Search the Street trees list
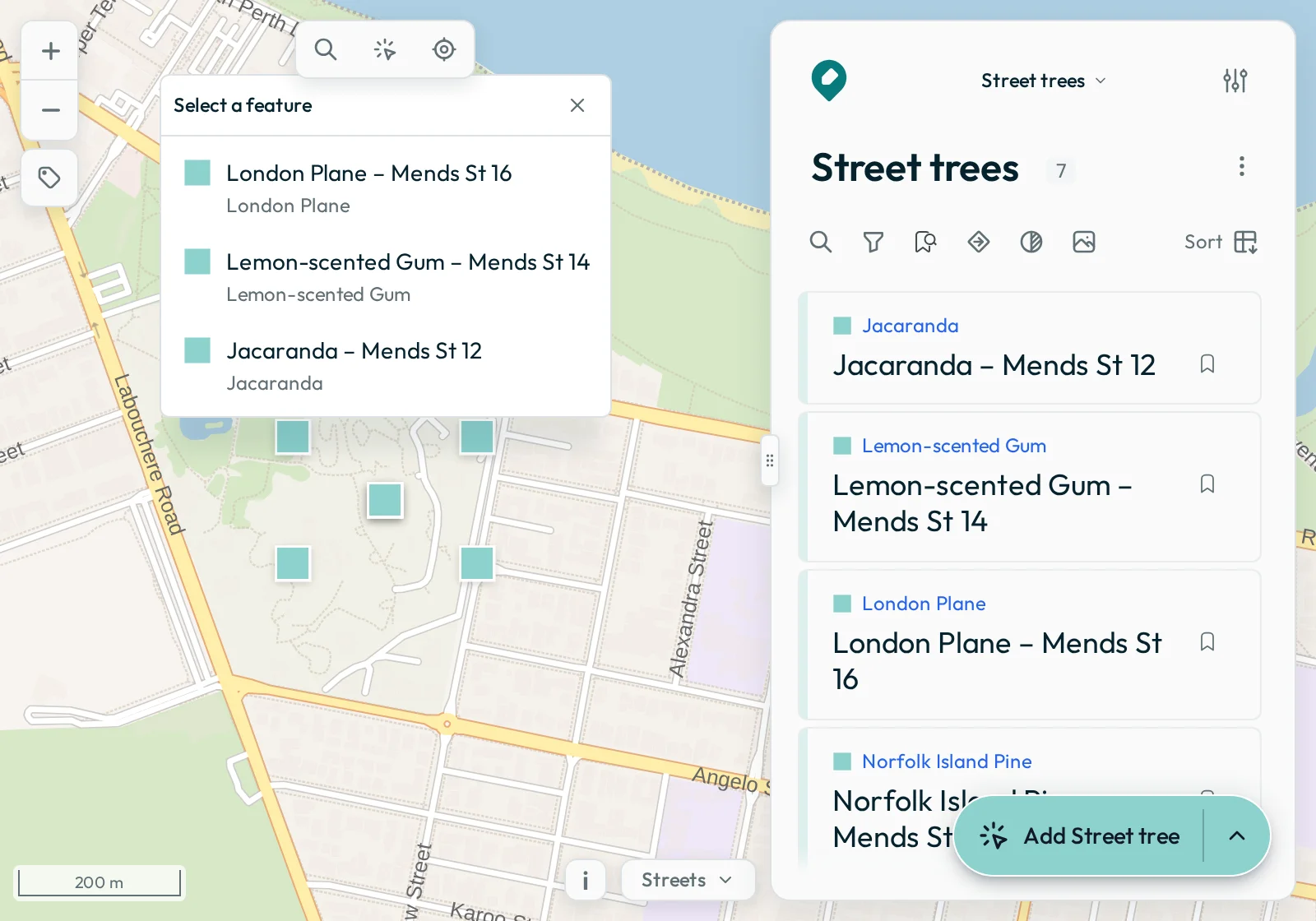Image resolution: width=1316 pixels, height=921 pixels. 821,242
